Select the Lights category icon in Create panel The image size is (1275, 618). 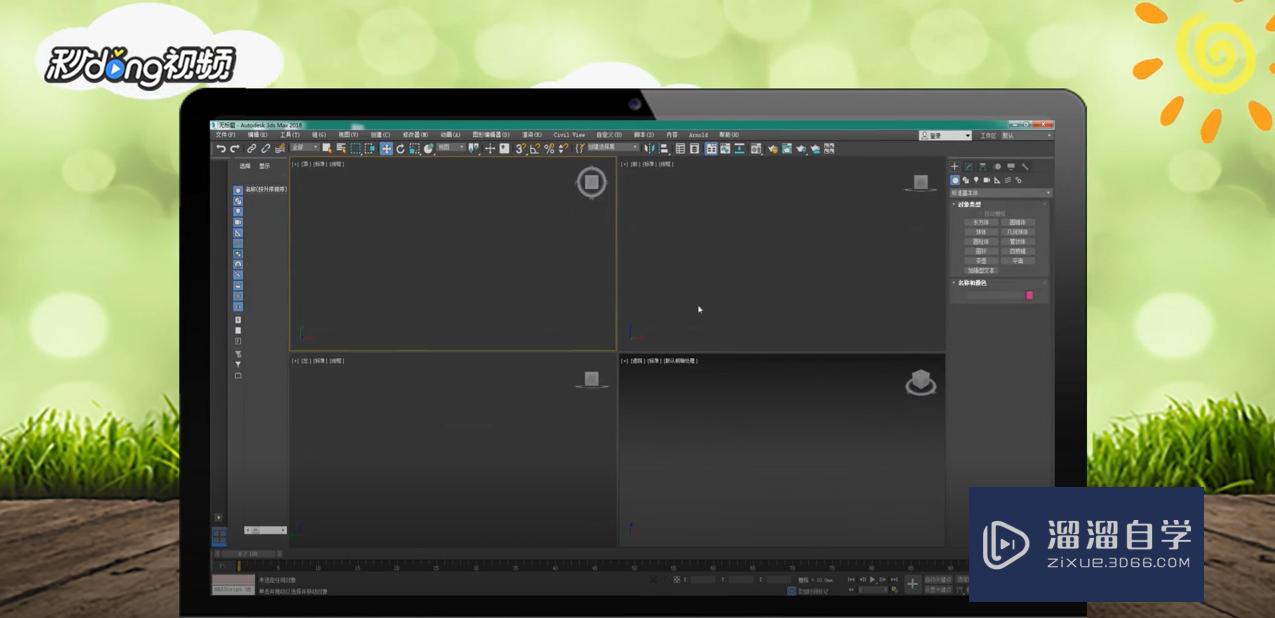coord(976,180)
